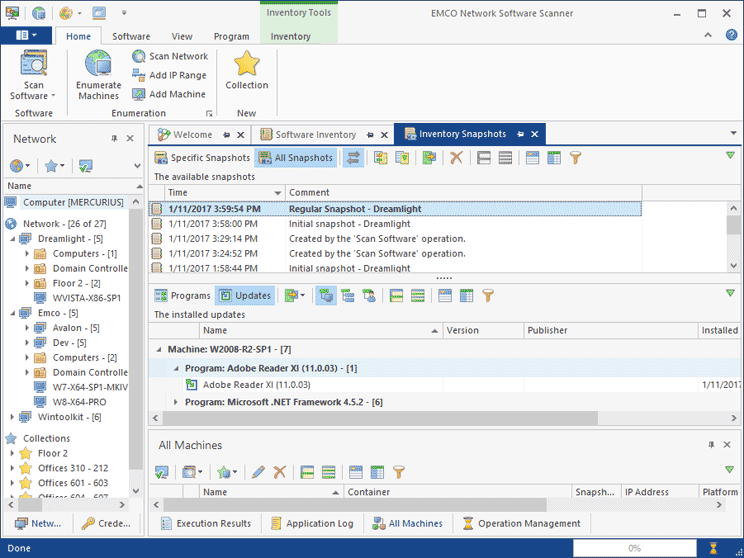This screenshot has width=744, height=558.
Task: Expand the Wintoolkit - [6] node
Action: click(x=13, y=418)
